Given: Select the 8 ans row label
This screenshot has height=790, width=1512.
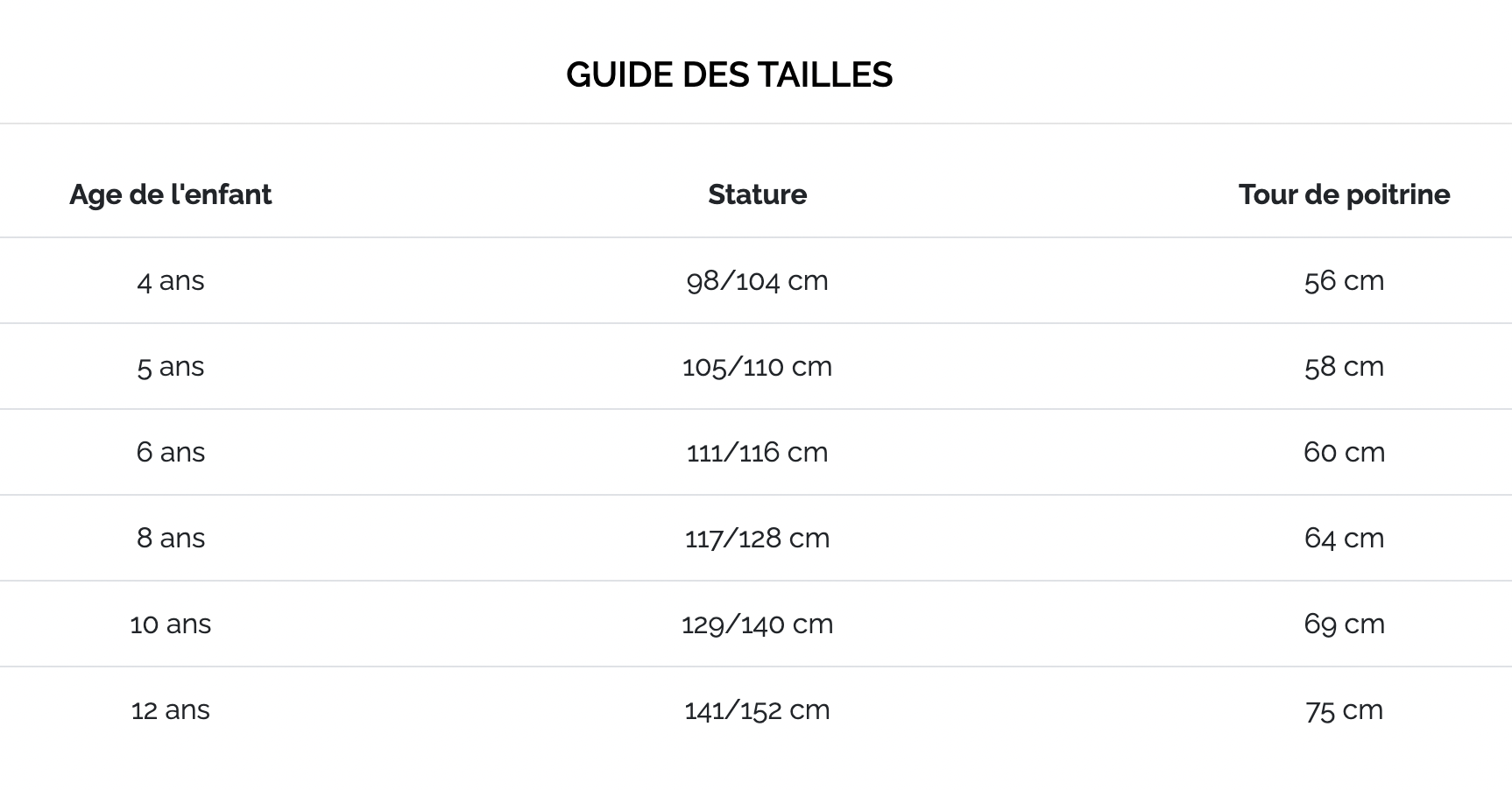Looking at the screenshot, I should click(x=170, y=539).
